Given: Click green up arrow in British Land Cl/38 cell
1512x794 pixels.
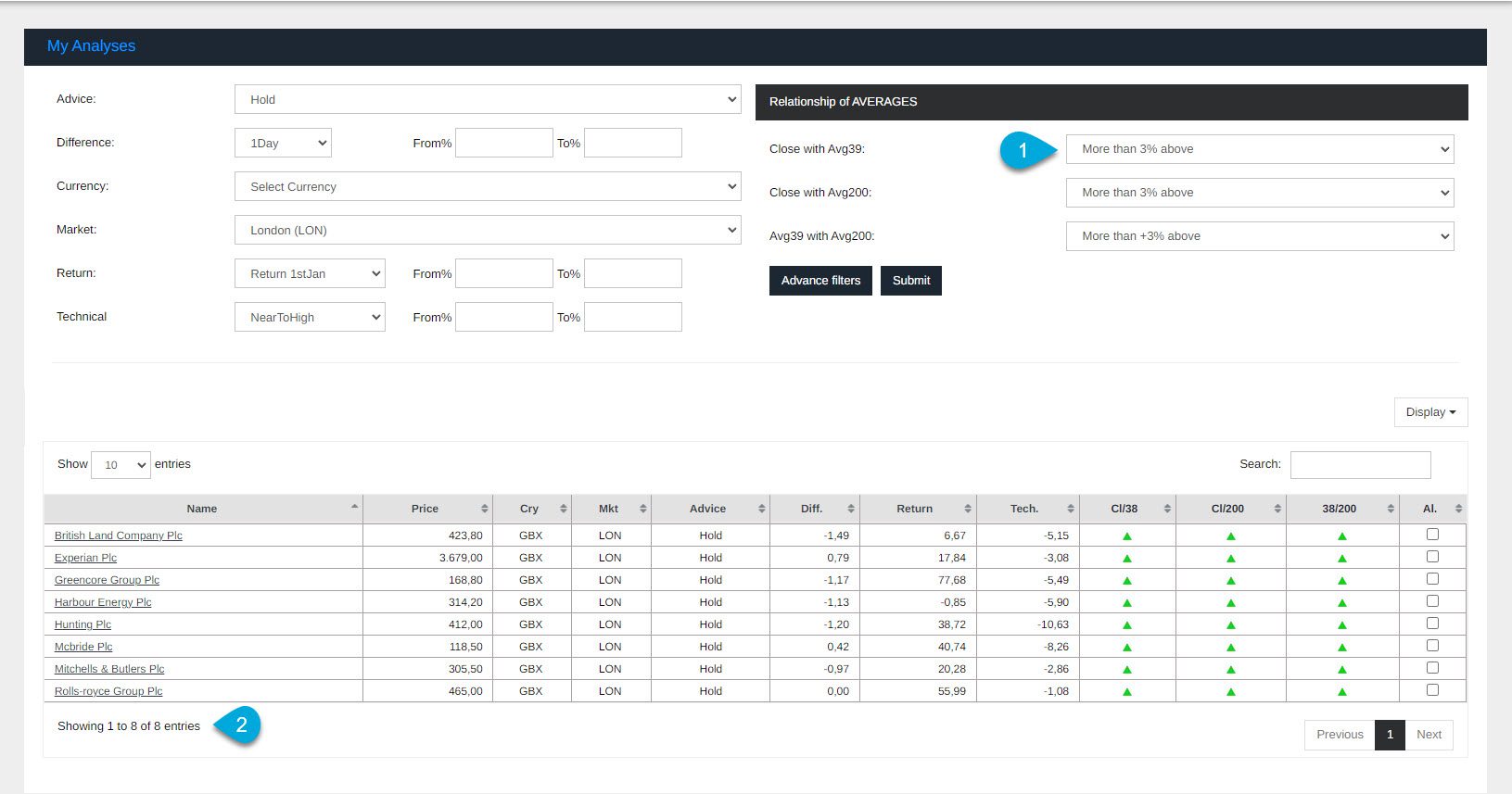Looking at the screenshot, I should point(1127,536).
